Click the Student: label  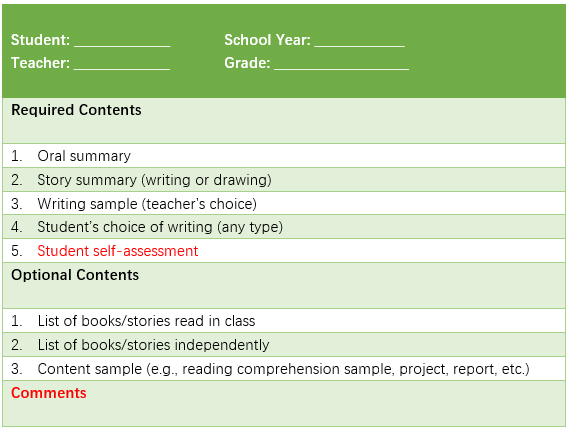40,40
